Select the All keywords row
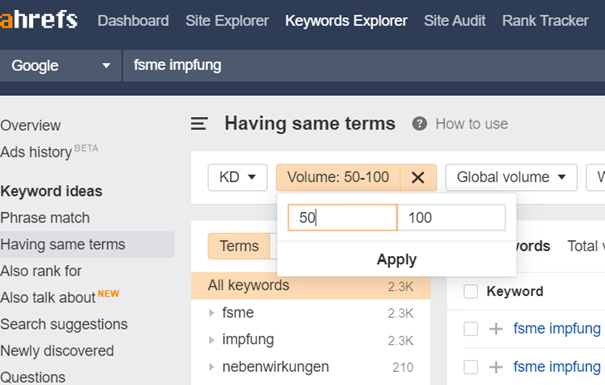605x385 pixels. (311, 286)
